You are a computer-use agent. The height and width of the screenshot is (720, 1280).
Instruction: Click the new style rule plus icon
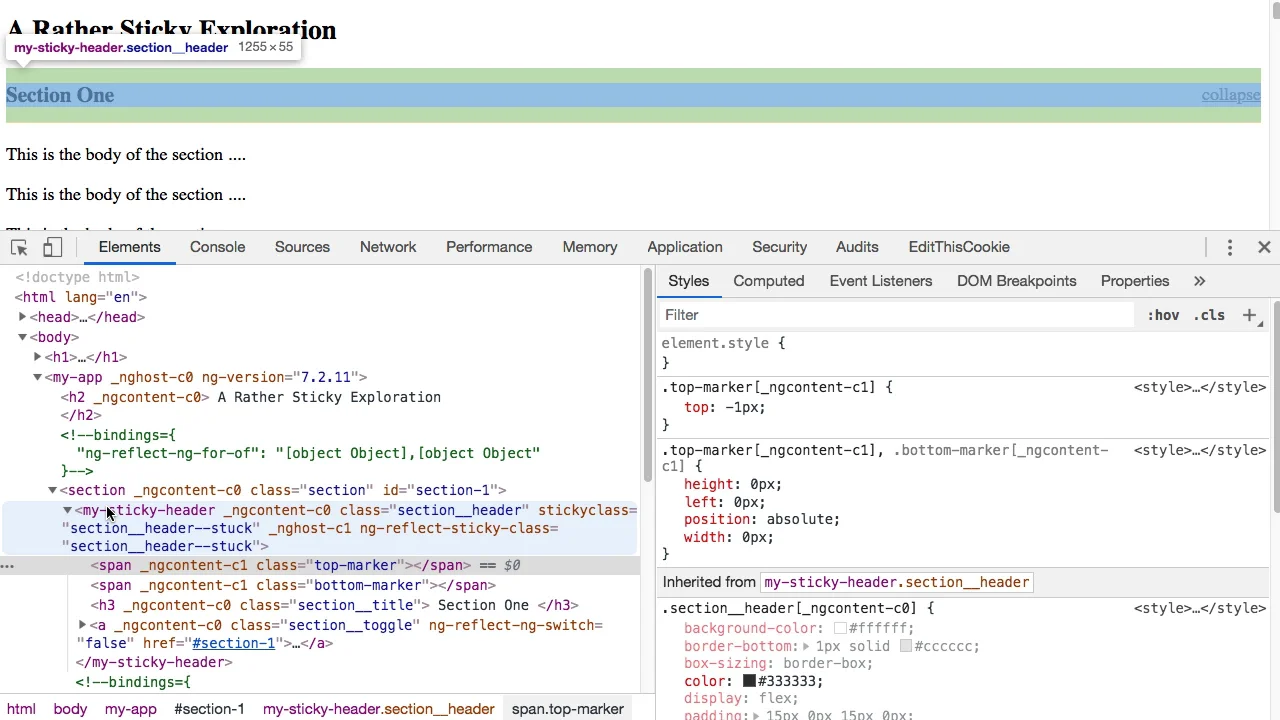1249,315
